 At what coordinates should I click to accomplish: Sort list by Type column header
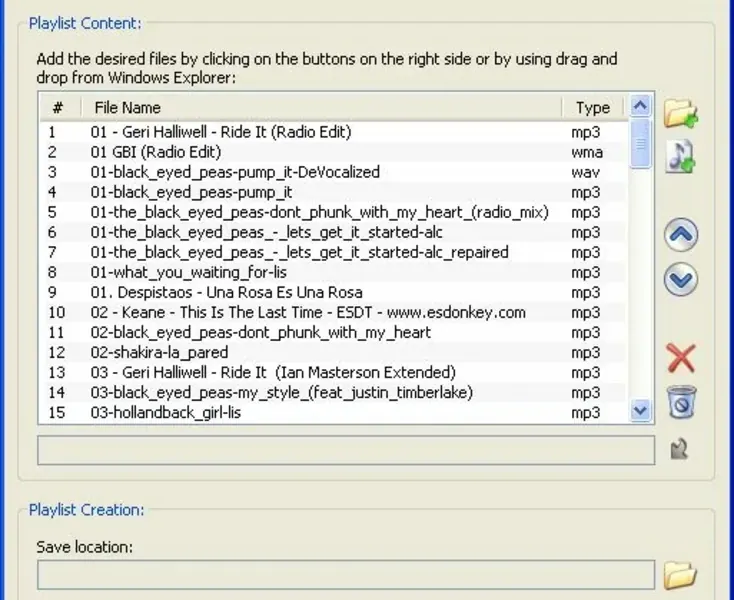click(593, 108)
